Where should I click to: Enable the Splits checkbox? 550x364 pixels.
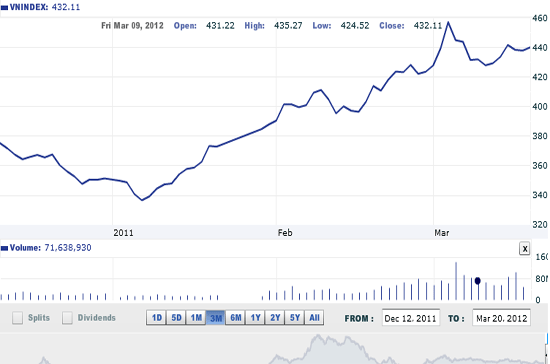(x=17, y=318)
